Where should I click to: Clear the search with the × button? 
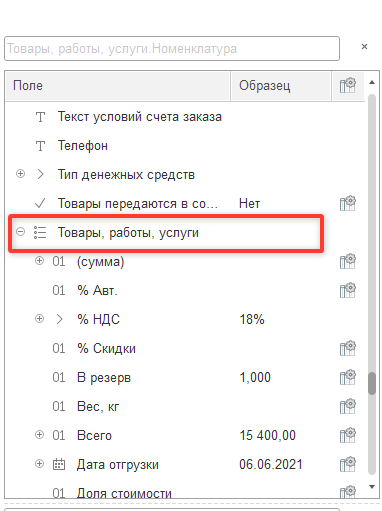coord(364,47)
